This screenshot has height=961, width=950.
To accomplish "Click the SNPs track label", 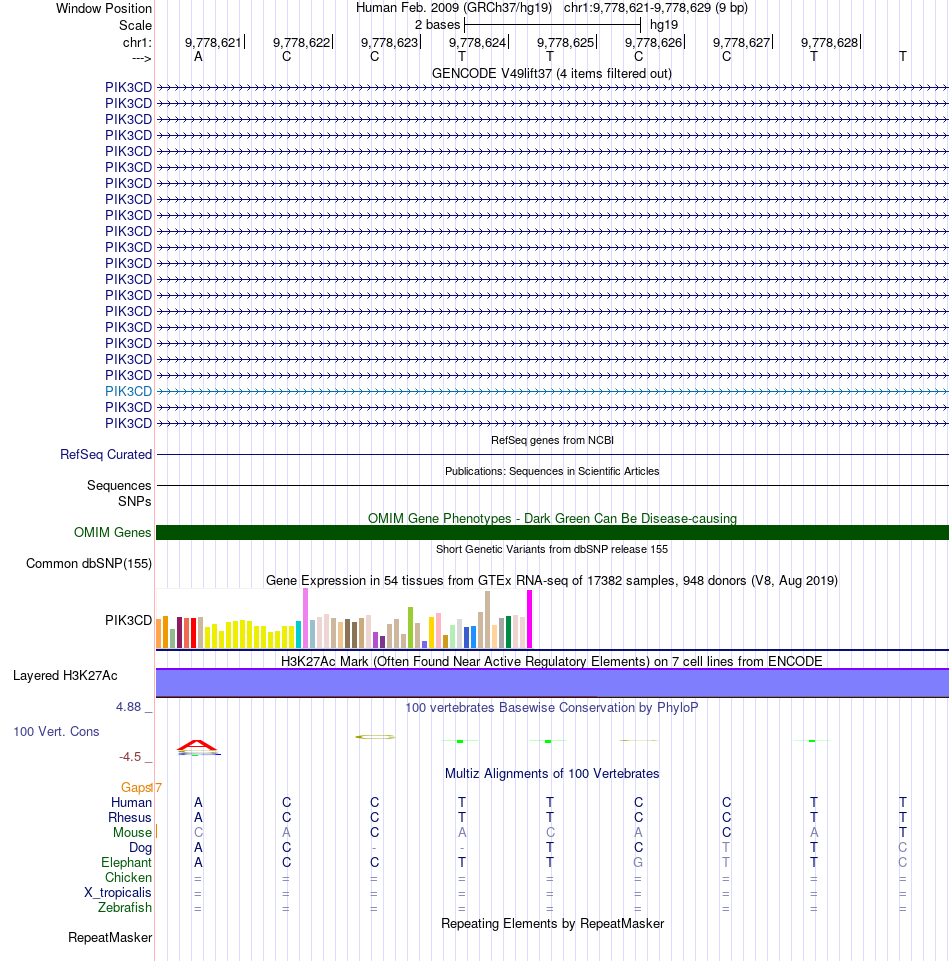I will pos(135,501).
